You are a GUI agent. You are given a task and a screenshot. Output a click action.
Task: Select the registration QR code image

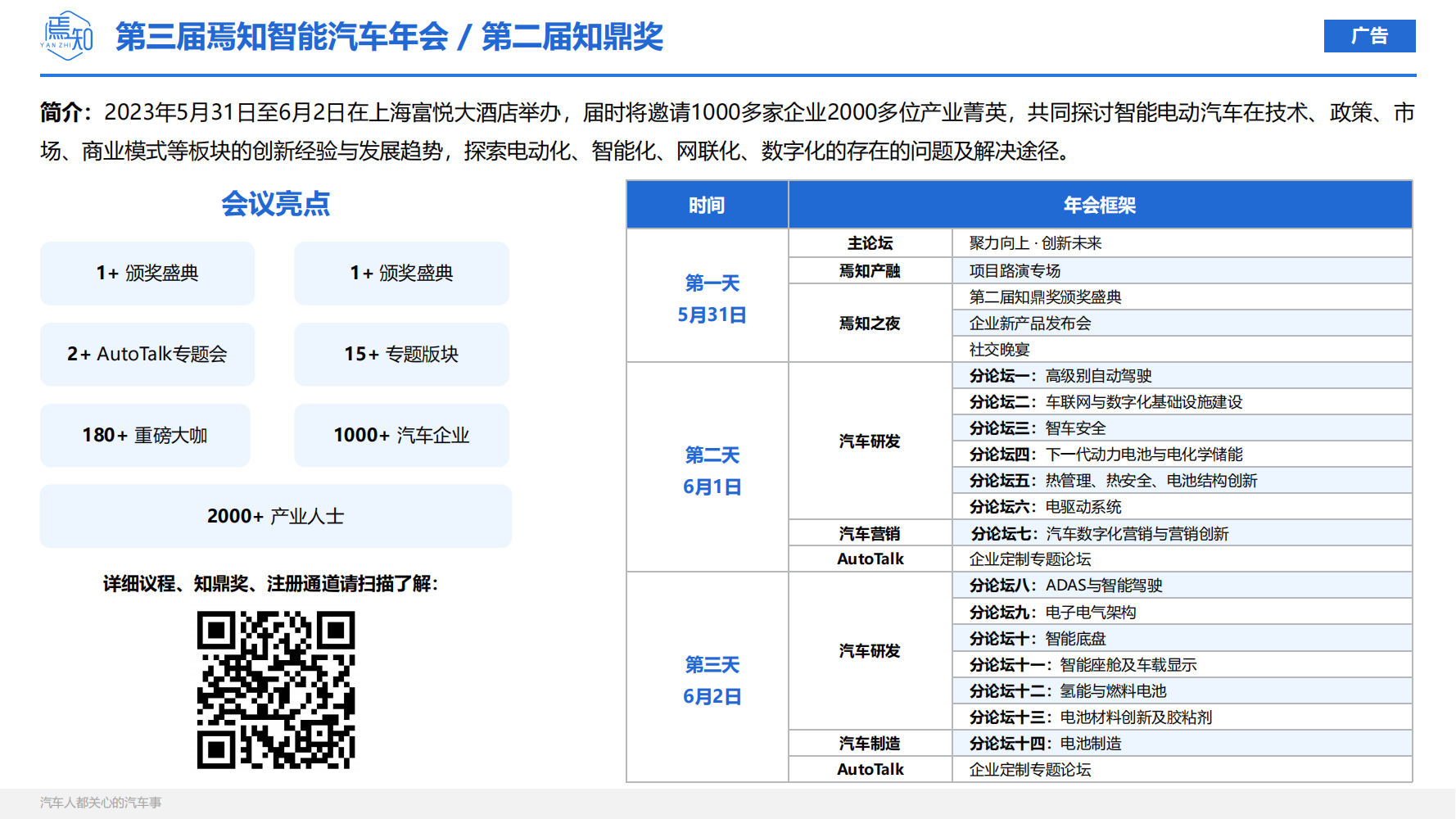point(276,690)
